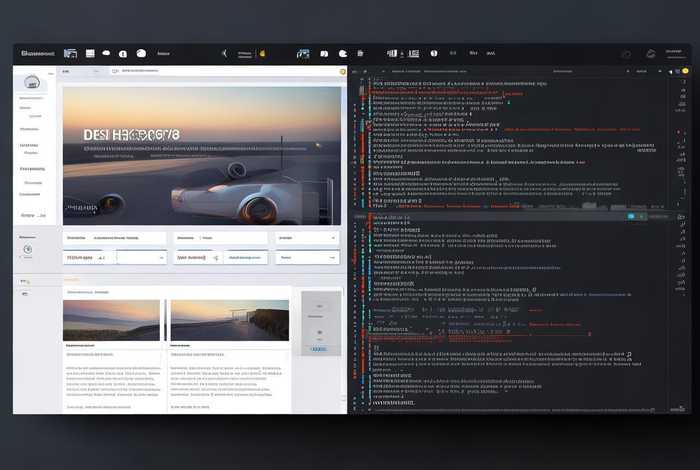Click the circular badge icon in the lower left sidebar

click(x=28, y=249)
